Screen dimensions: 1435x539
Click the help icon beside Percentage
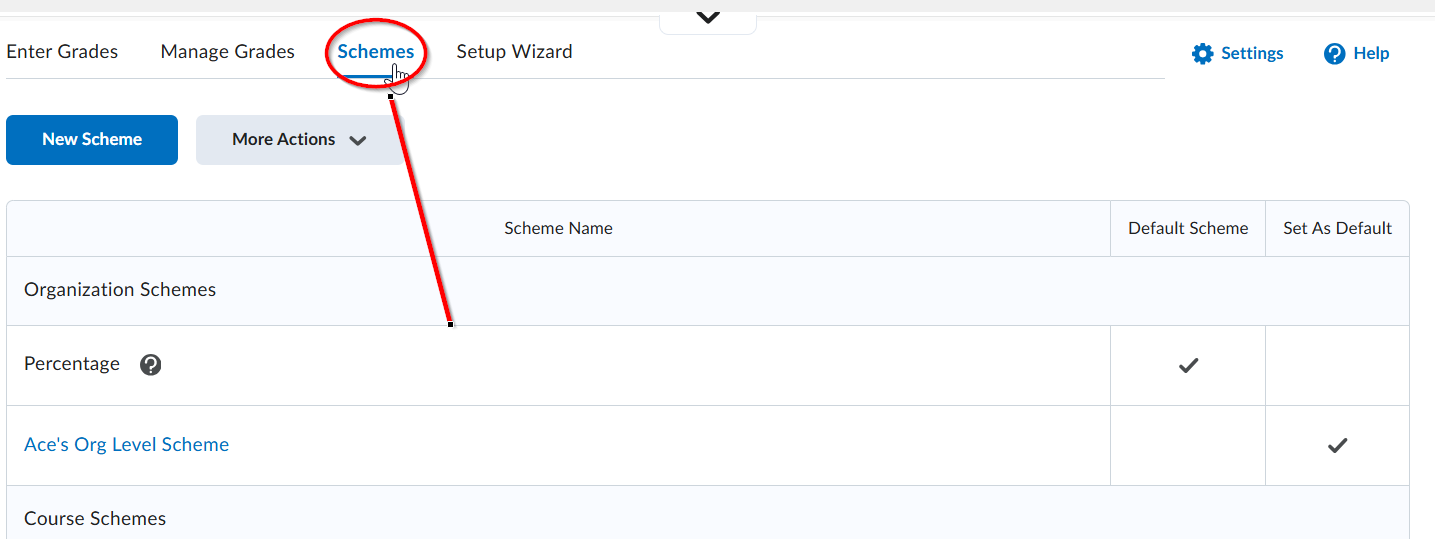[151, 365]
